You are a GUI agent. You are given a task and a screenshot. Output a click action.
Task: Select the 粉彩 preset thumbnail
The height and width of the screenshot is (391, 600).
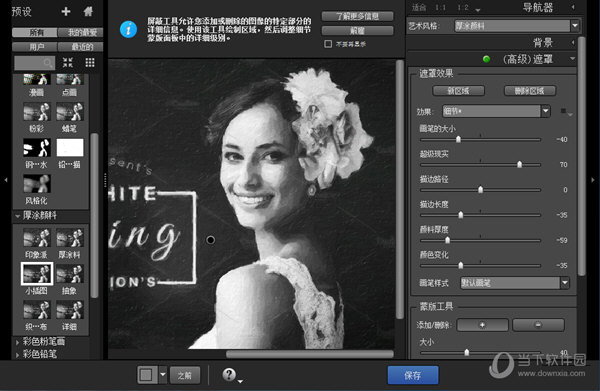[37, 112]
